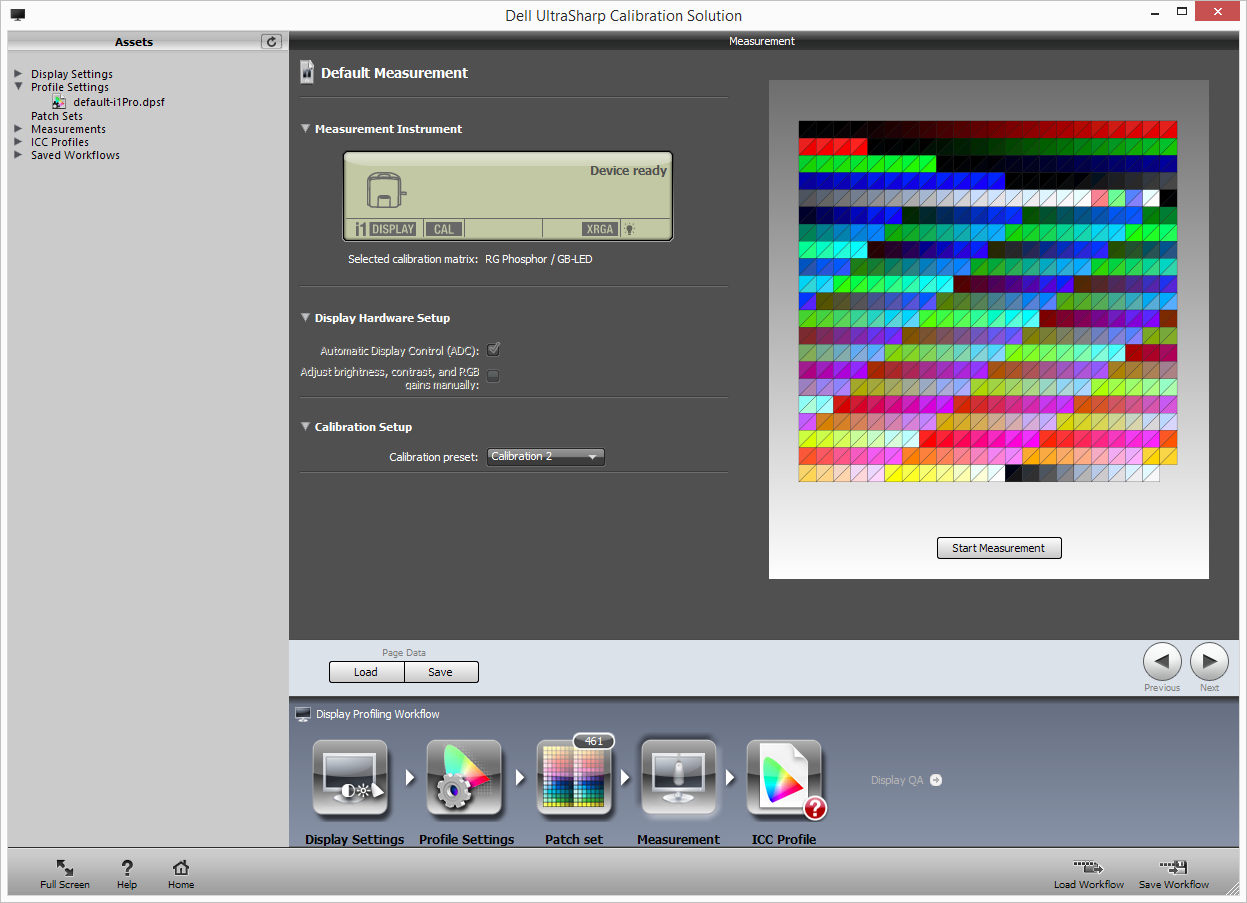Click 'RG Phosphor / GB-LED' matrix text

539,259
